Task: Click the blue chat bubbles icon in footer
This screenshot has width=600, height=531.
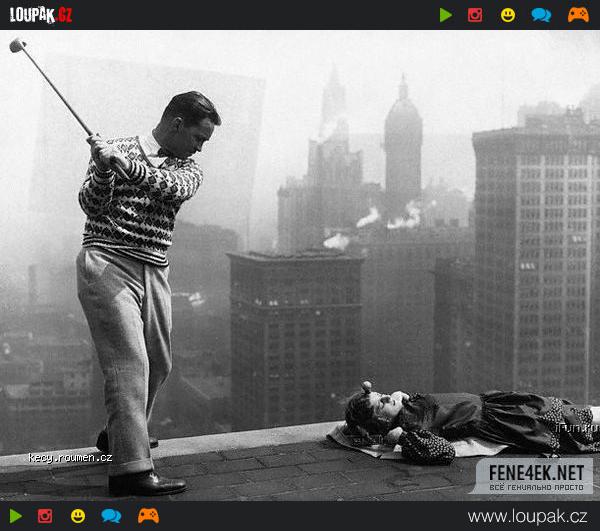Action: click(x=111, y=516)
